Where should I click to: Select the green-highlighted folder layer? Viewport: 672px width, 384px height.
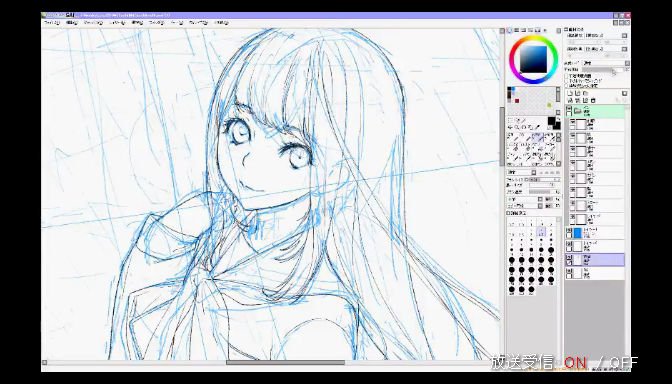(x=595, y=112)
